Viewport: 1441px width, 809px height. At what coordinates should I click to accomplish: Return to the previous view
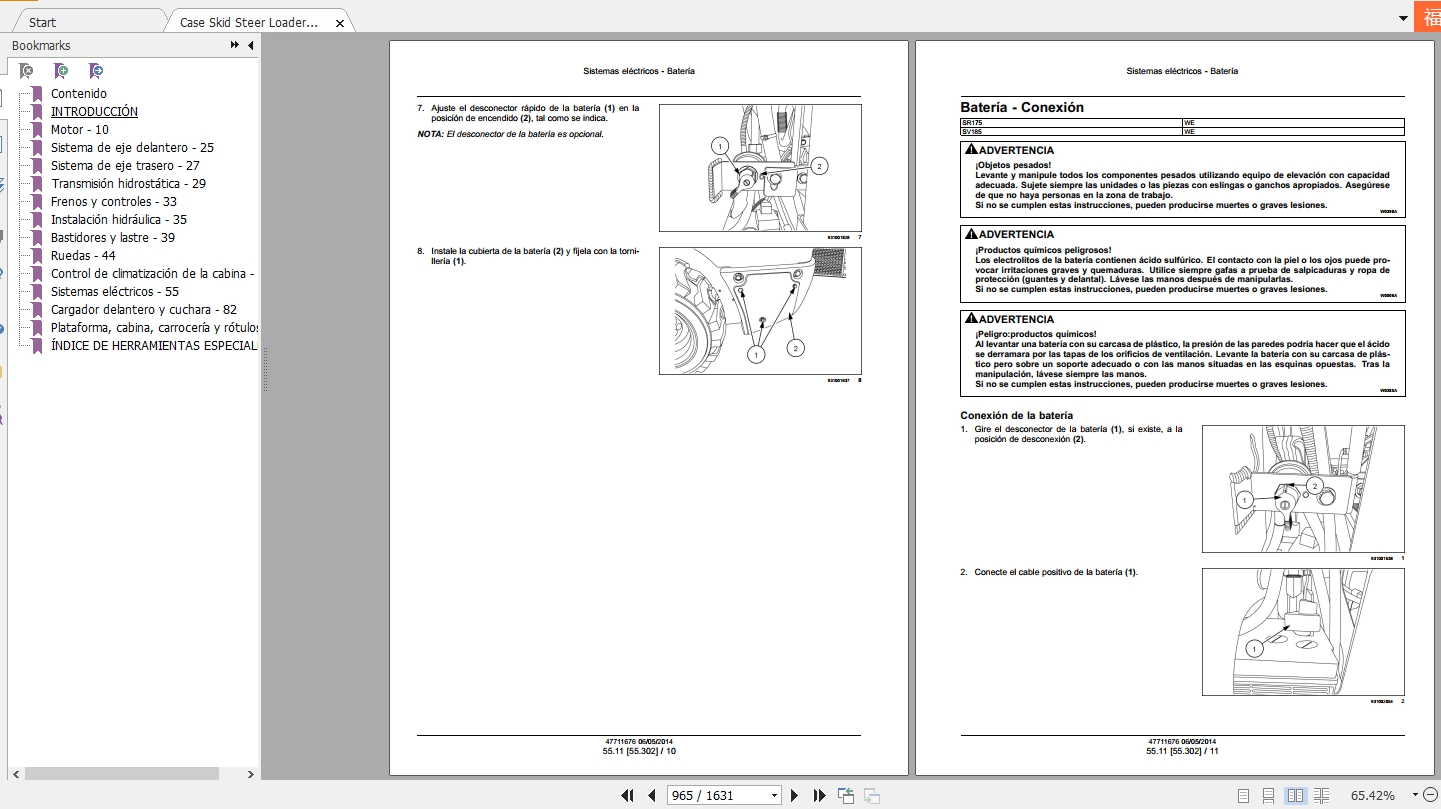click(845, 794)
